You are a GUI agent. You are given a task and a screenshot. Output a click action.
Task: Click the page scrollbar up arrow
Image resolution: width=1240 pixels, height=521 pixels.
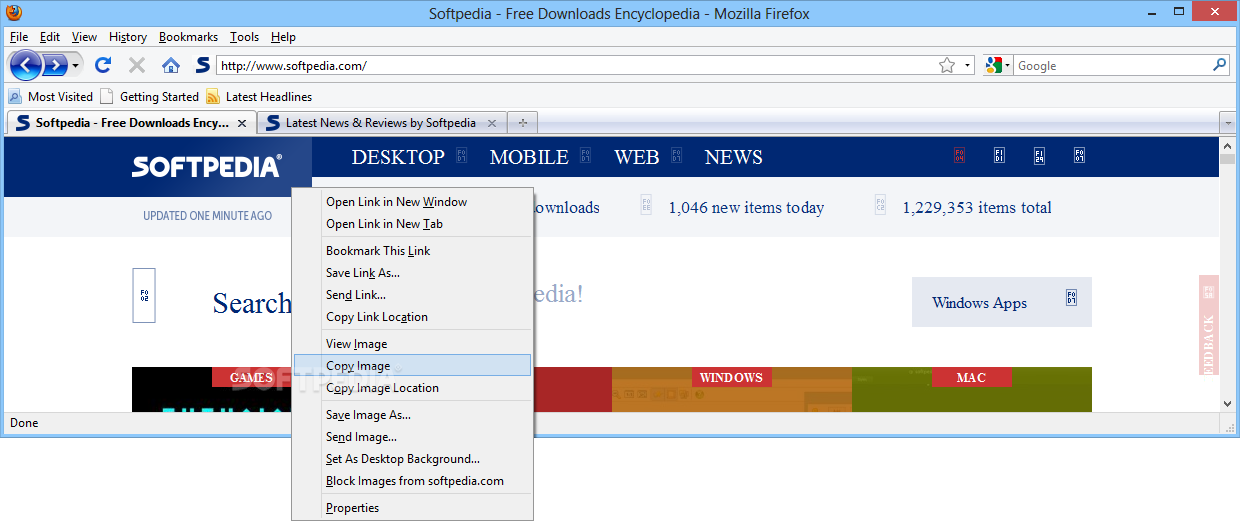(x=1228, y=145)
